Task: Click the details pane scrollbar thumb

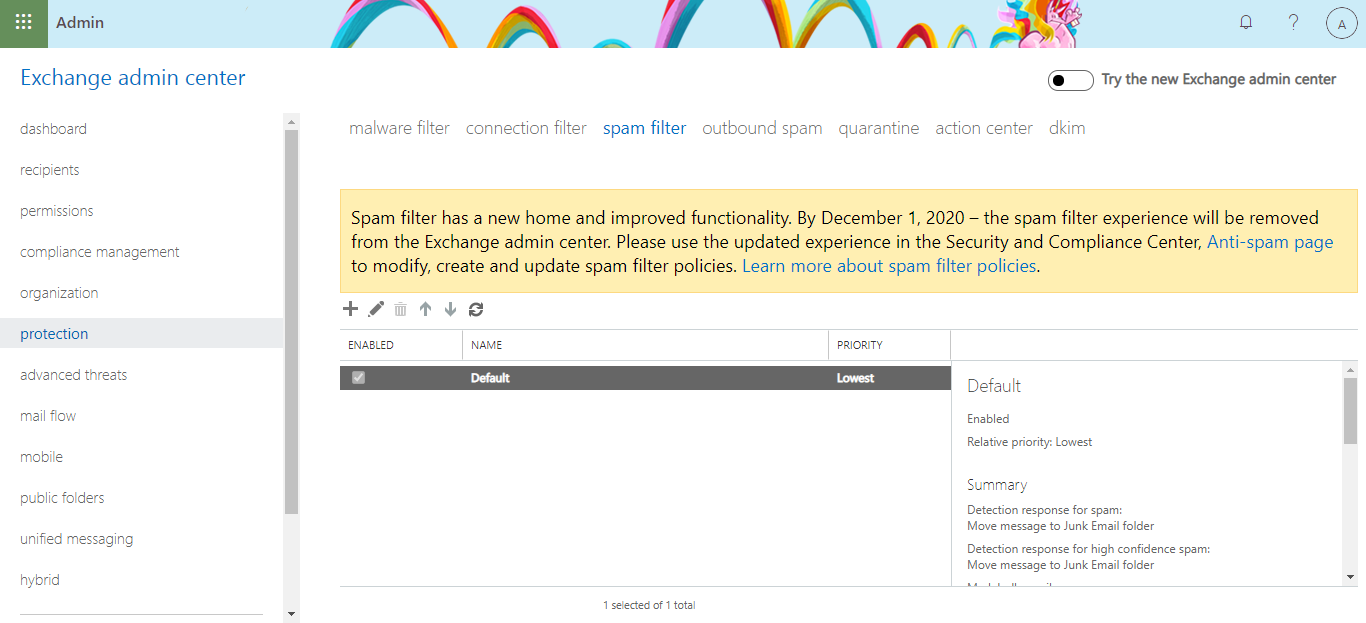Action: pos(1350,410)
